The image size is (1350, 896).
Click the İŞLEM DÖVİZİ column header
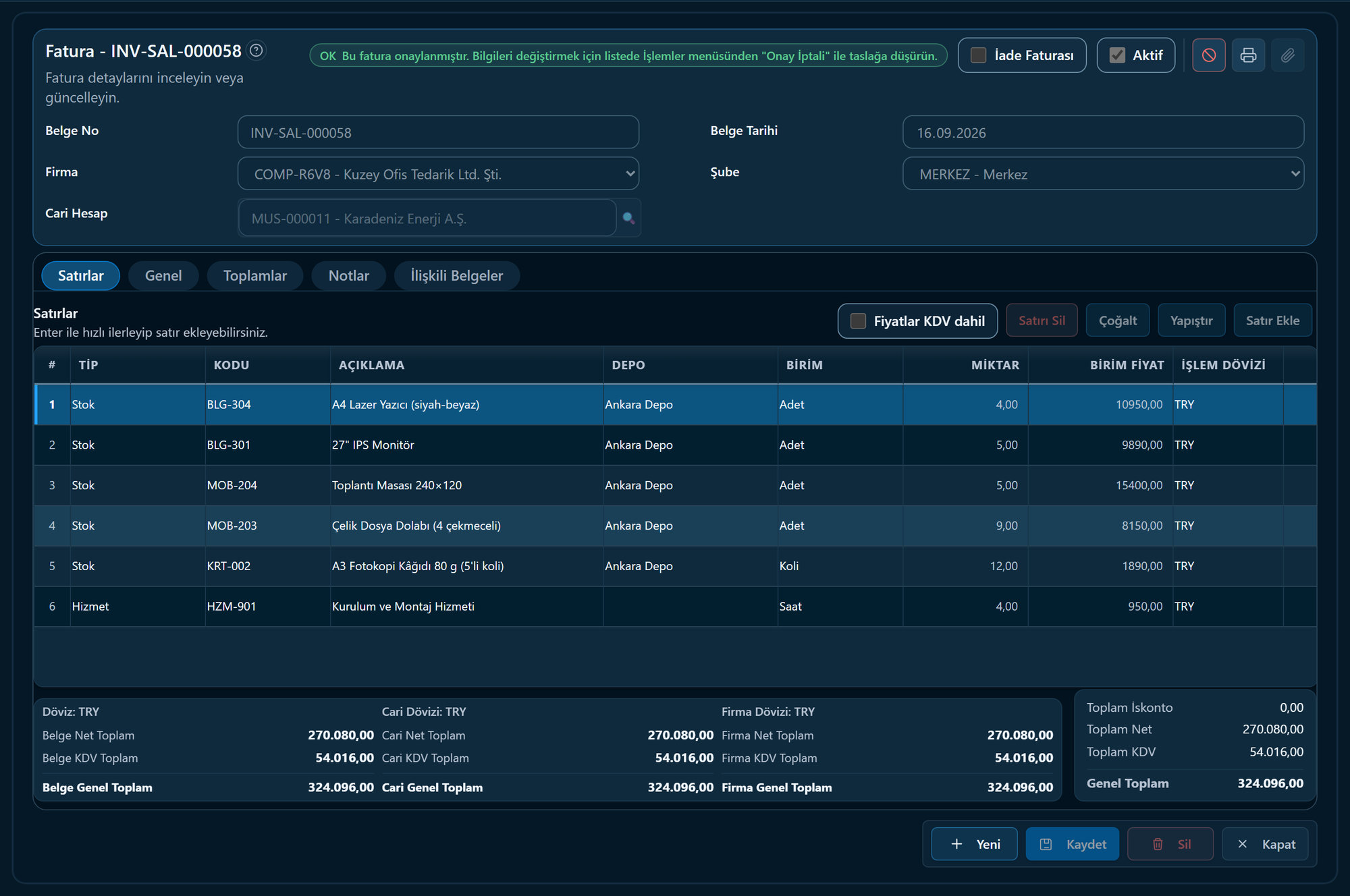coord(1228,365)
